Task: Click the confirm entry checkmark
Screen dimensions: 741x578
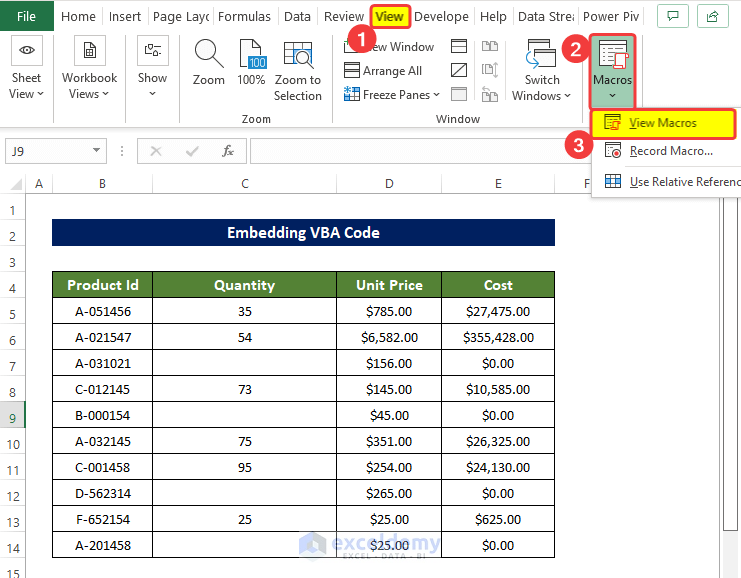Action: (x=192, y=151)
